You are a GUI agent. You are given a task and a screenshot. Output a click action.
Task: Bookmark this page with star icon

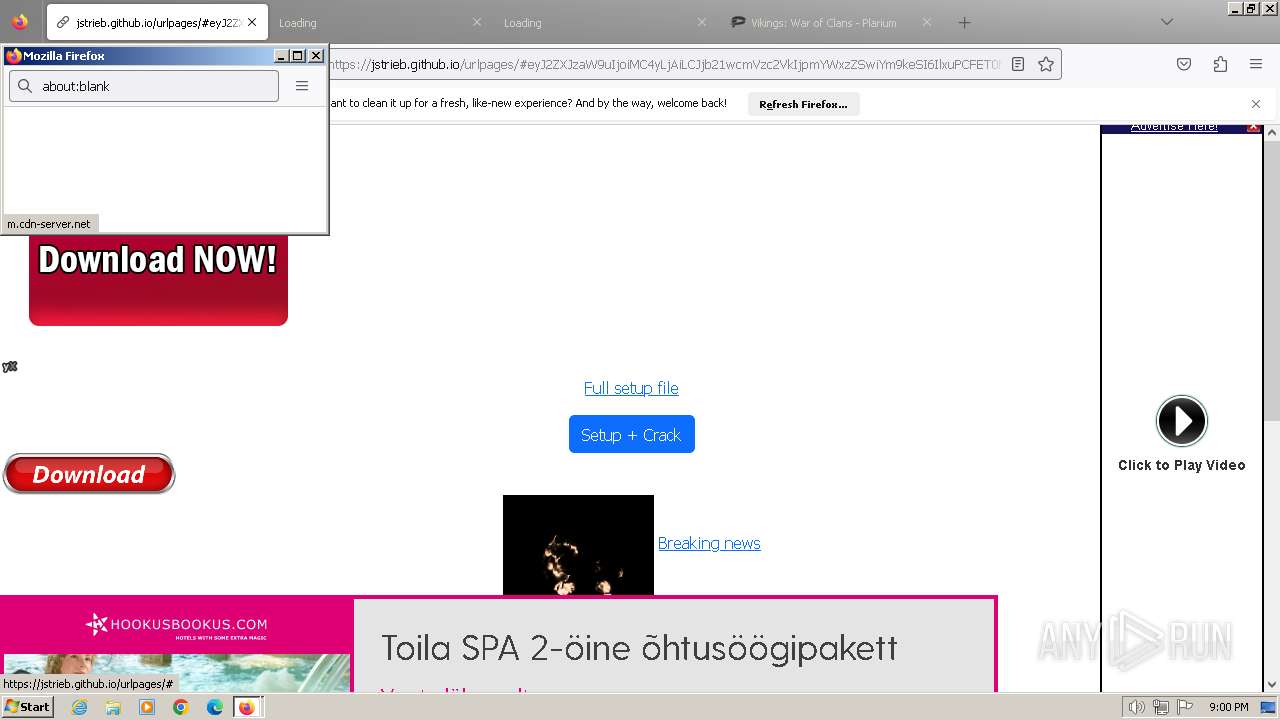[x=1046, y=64]
